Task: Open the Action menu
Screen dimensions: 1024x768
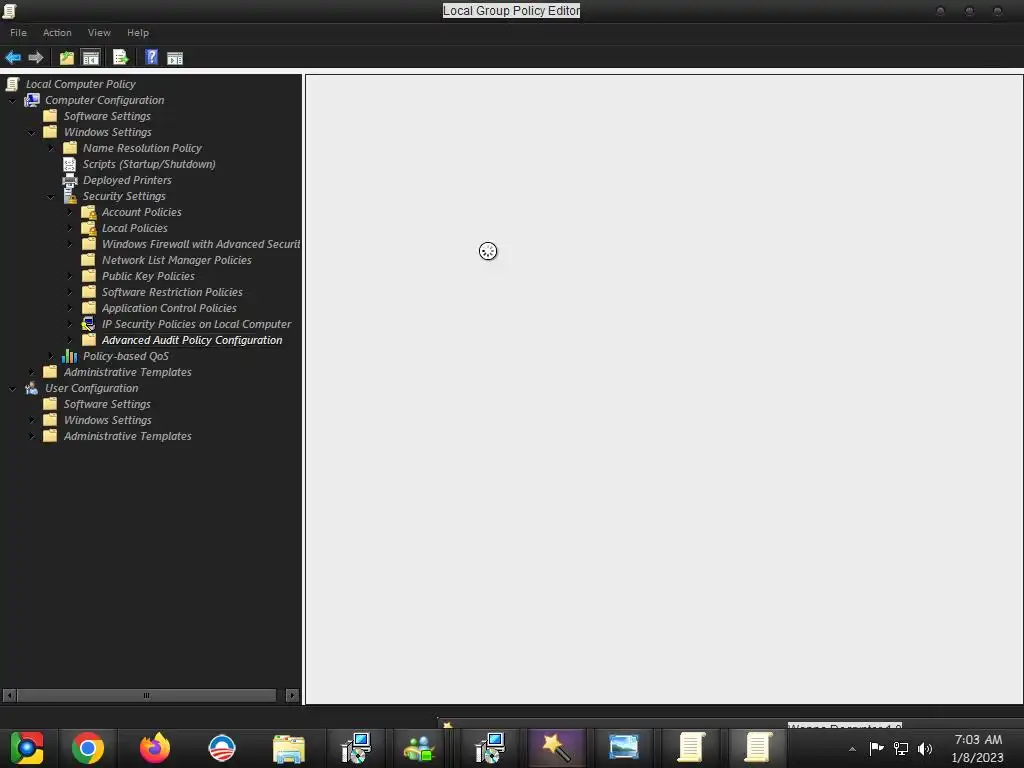Action: (x=57, y=33)
